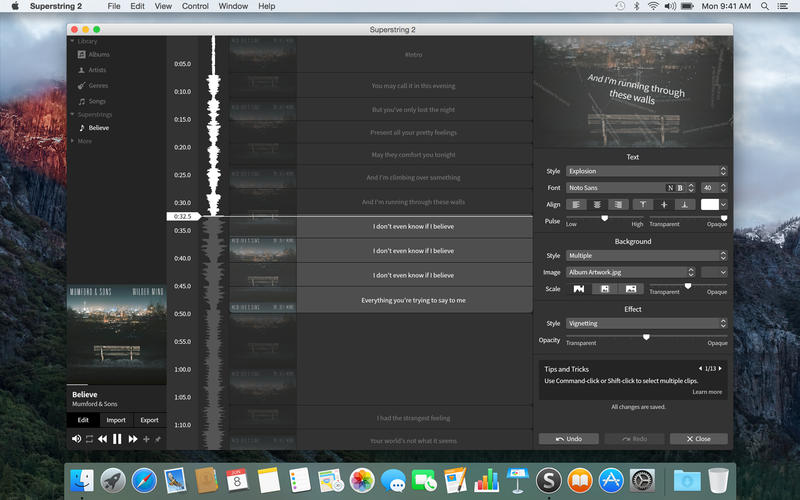Show previous tip in Tips and Tricks
800x500 pixels.
tap(700, 368)
